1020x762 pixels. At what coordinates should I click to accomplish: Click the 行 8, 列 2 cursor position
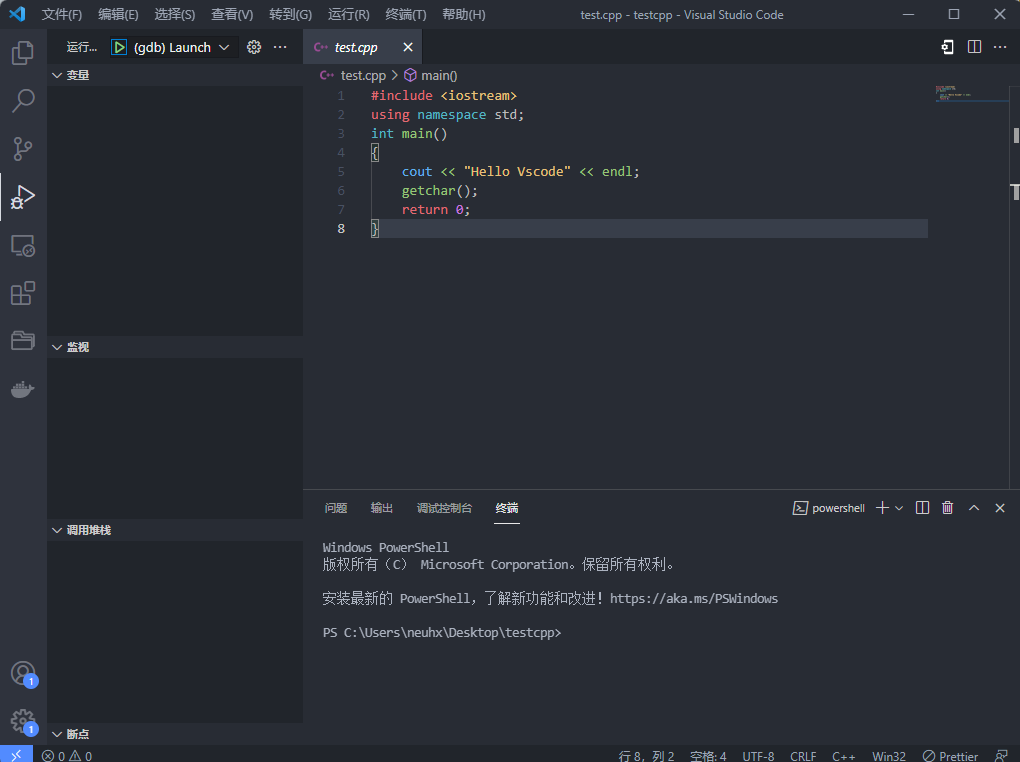pos(646,755)
